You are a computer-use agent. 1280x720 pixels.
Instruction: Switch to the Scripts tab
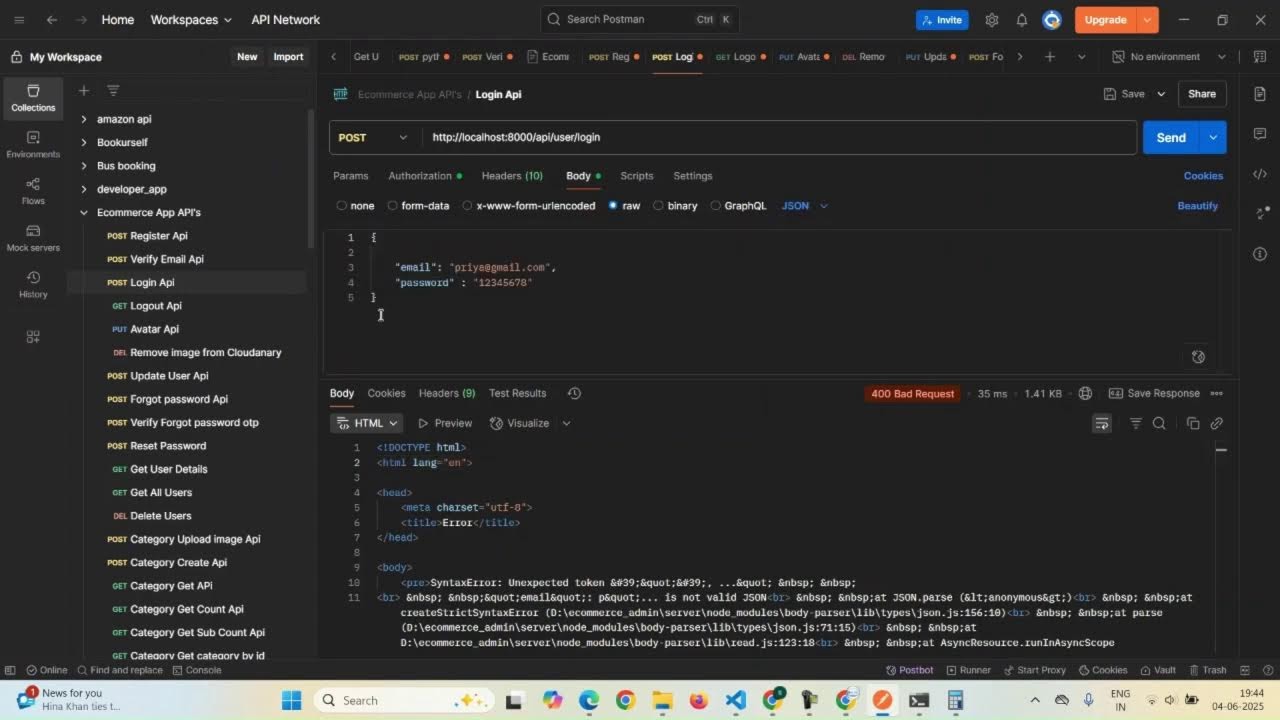[636, 176]
